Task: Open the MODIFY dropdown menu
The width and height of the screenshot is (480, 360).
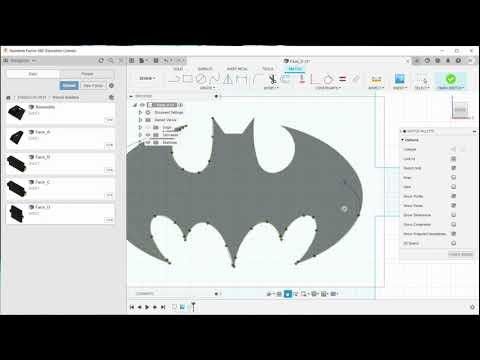Action: [x=271, y=88]
